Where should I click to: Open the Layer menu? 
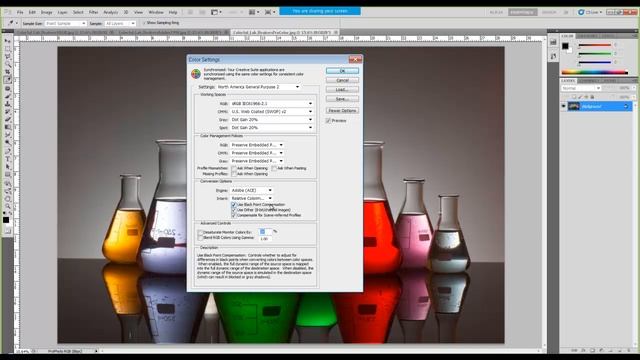pos(62,12)
